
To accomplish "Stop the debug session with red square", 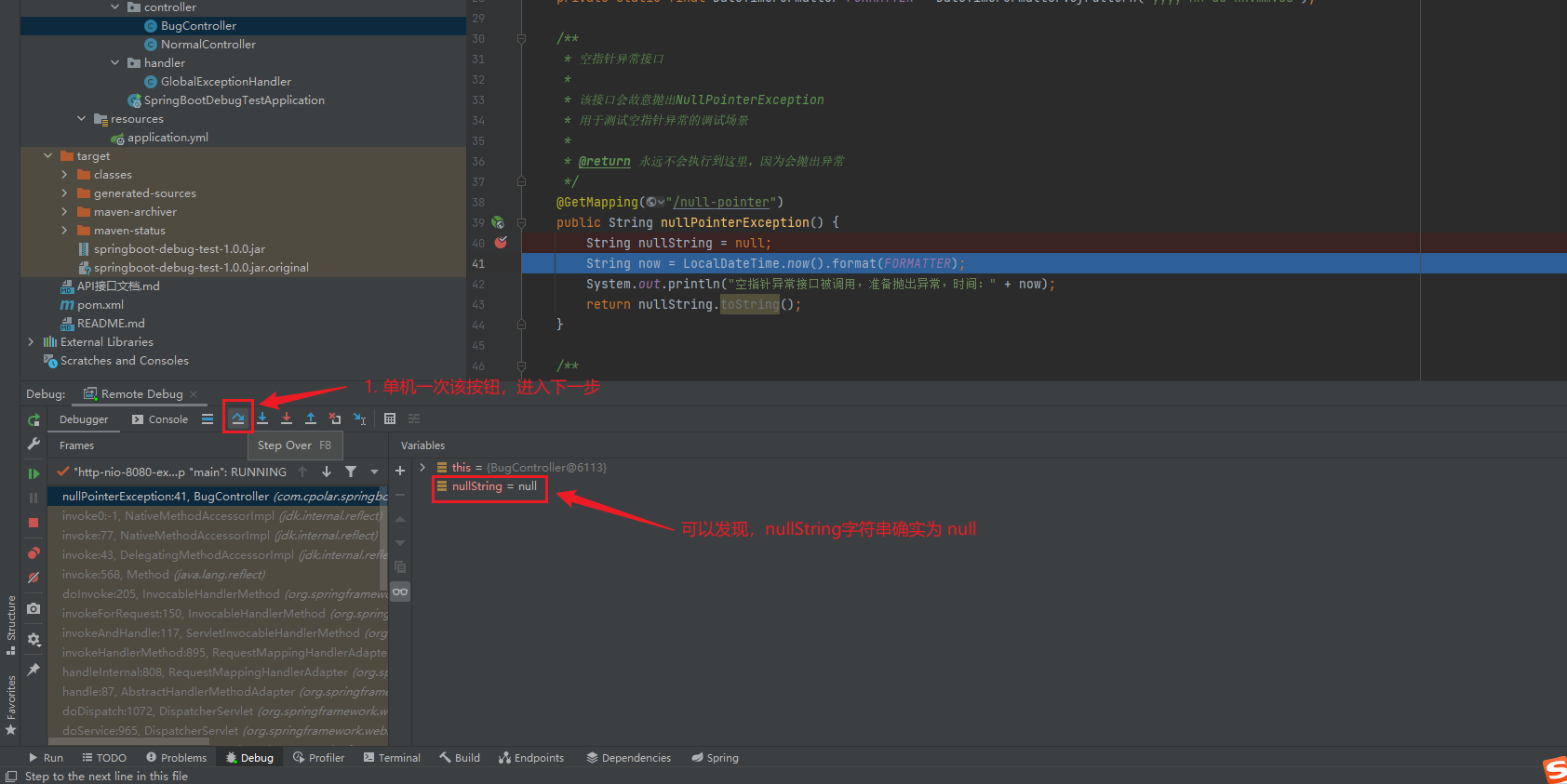I will (x=33, y=523).
